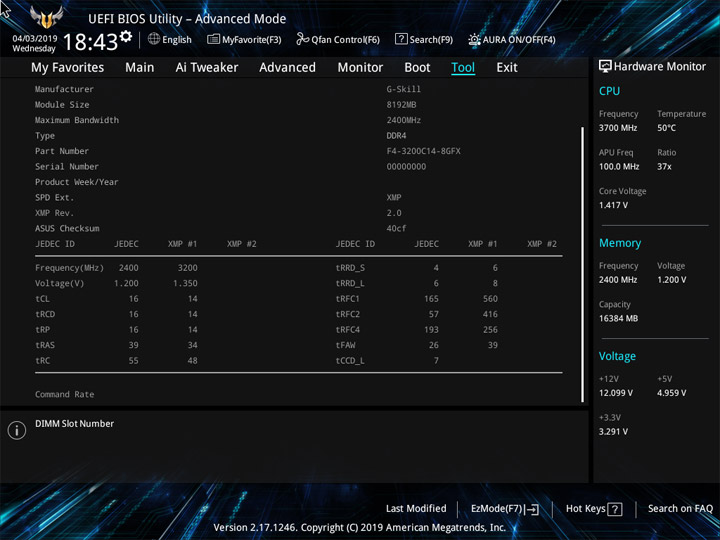Click the globe language icon
The width and height of the screenshot is (720, 540).
(154, 39)
